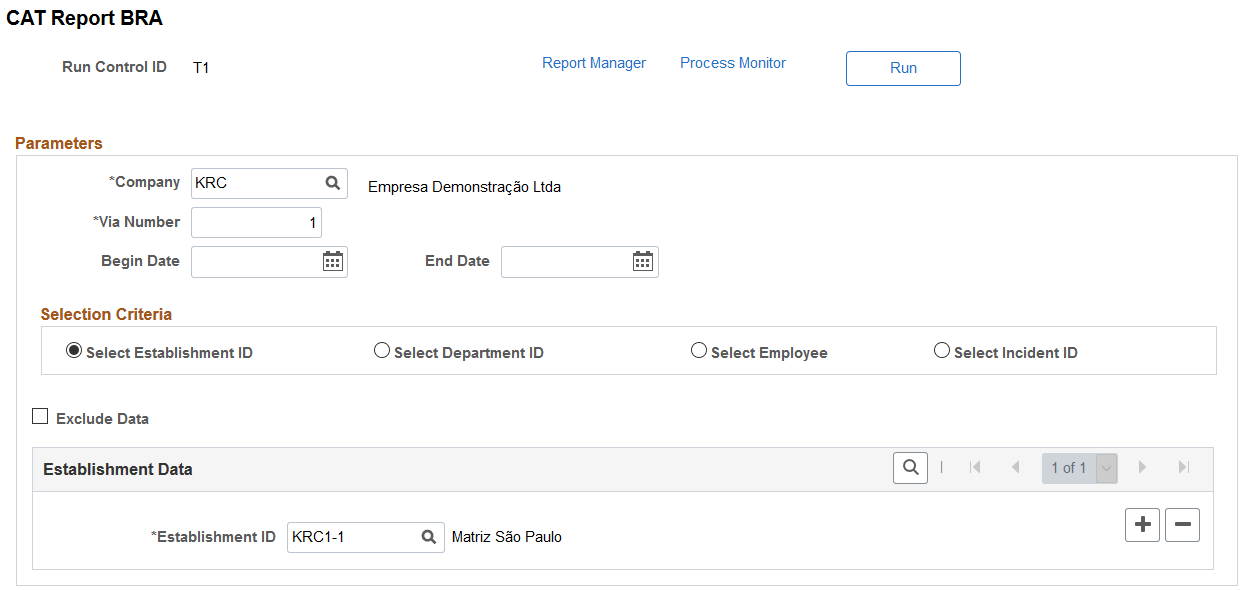Open the Process Monitor link
The width and height of the screenshot is (1246, 590).
click(733, 63)
